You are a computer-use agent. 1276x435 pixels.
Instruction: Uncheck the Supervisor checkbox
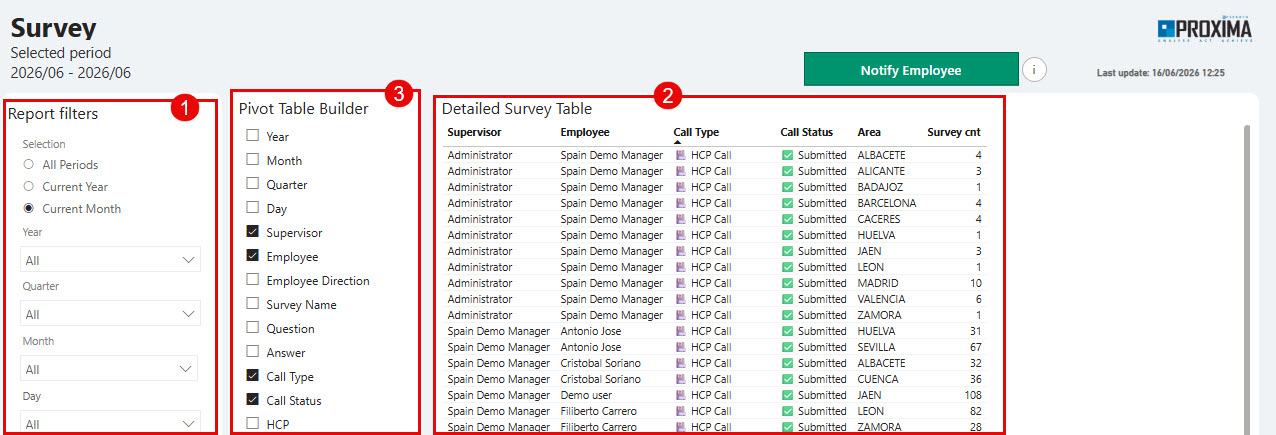point(252,232)
